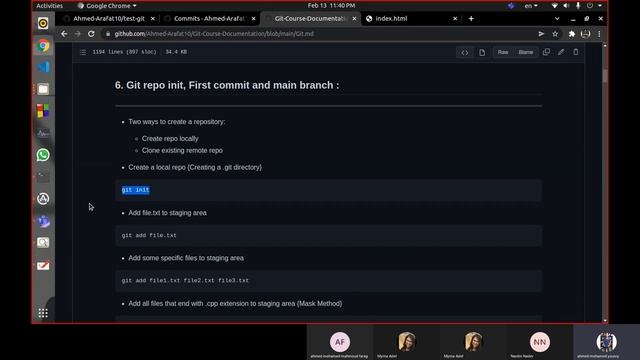Open Chrome extensions puzzle icon
640x360 pixels.
(571, 34)
